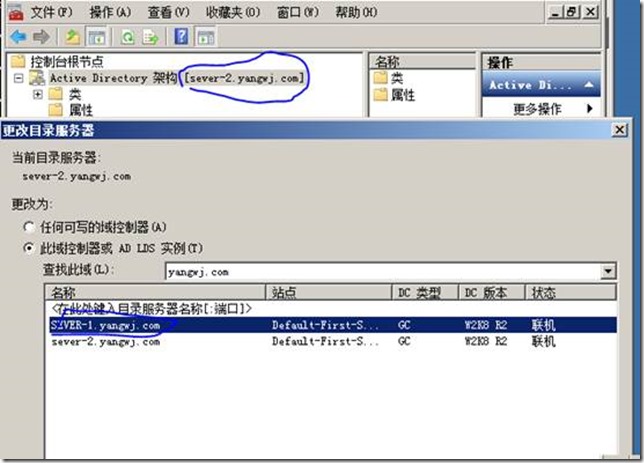The image size is (644, 463).
Task: Sort by the 名称 column header in dialog
Action: 155,293
